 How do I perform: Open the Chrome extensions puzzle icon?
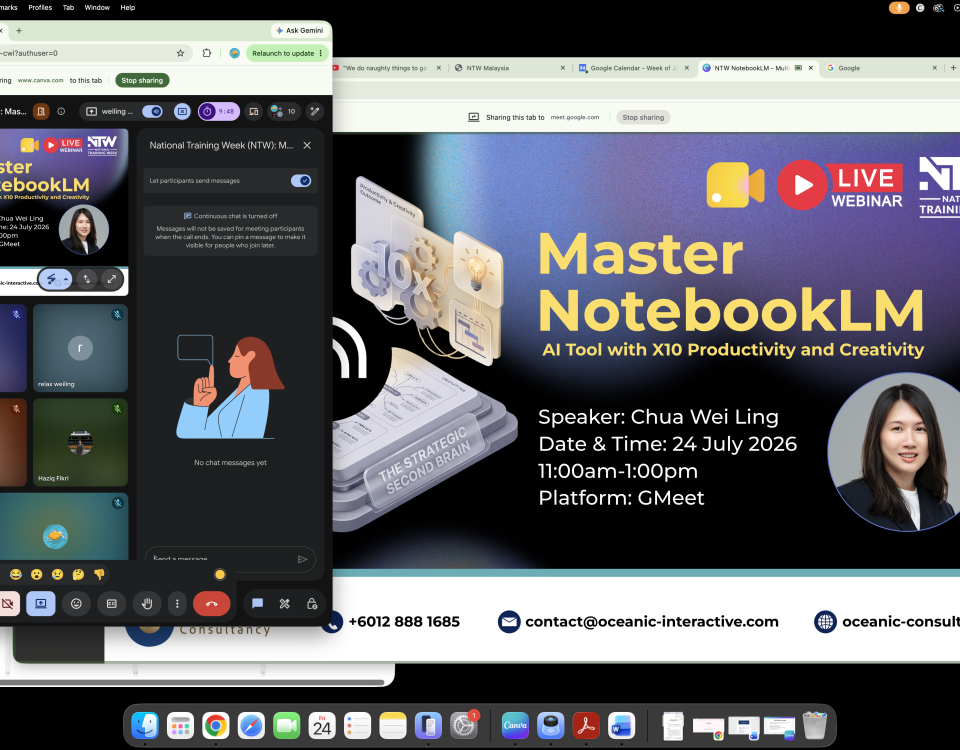[207, 53]
